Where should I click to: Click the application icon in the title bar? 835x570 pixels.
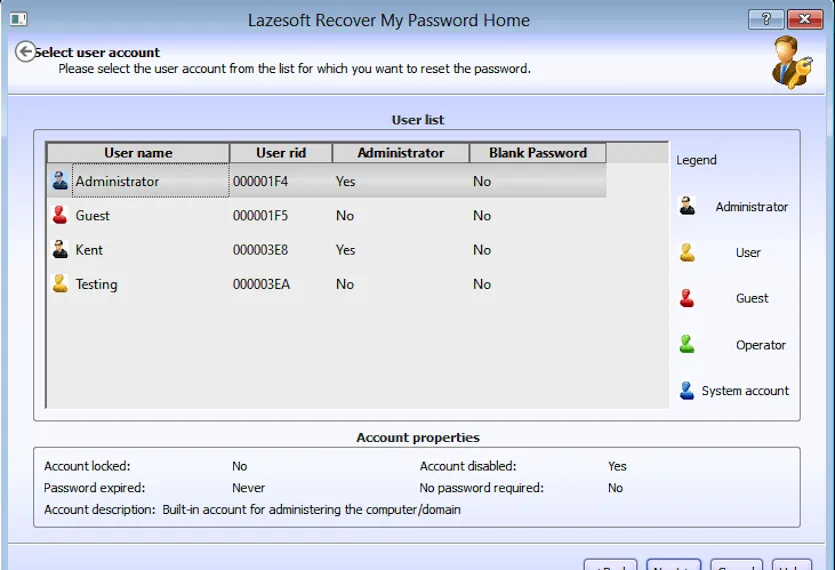18,19
